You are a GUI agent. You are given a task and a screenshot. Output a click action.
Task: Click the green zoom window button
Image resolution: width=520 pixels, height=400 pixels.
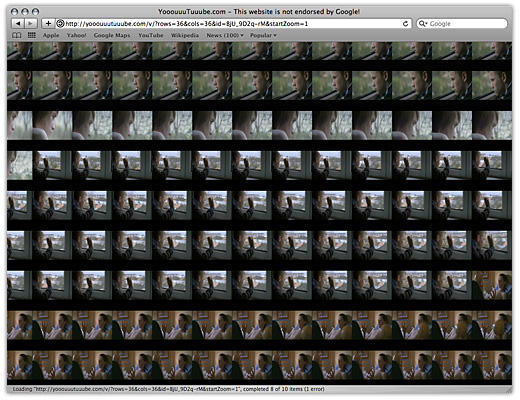point(35,12)
